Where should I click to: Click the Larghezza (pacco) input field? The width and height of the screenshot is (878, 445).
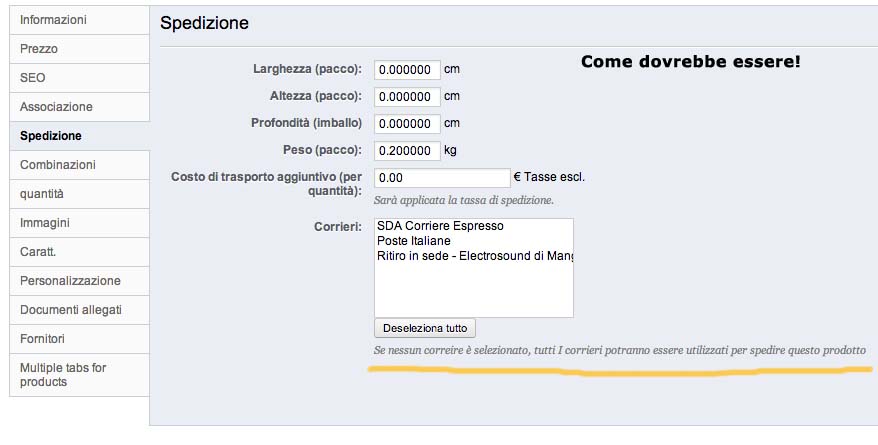coord(407,70)
